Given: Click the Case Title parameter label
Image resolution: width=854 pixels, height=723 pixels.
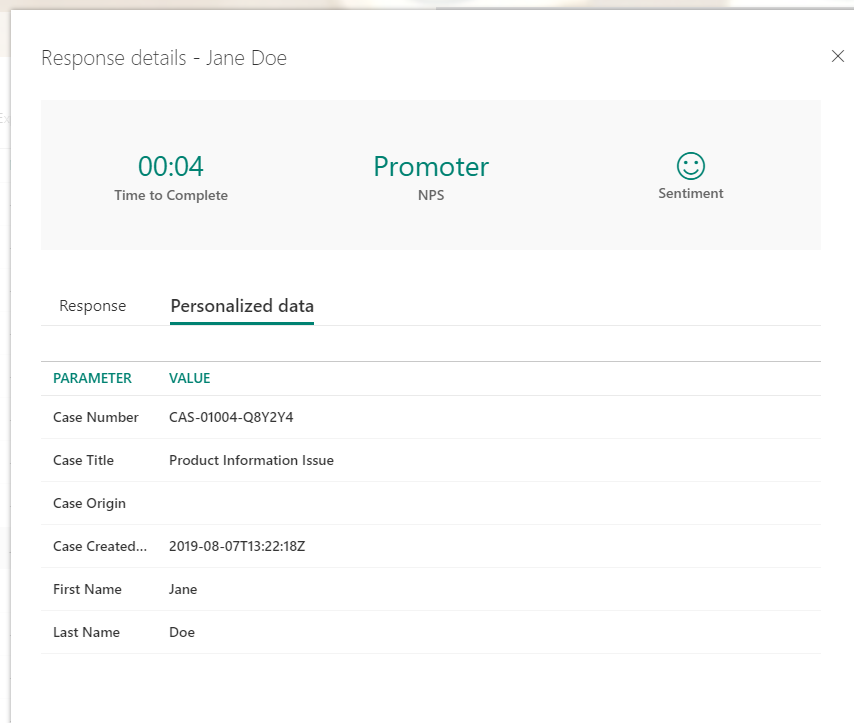Looking at the screenshot, I should click(x=83, y=460).
